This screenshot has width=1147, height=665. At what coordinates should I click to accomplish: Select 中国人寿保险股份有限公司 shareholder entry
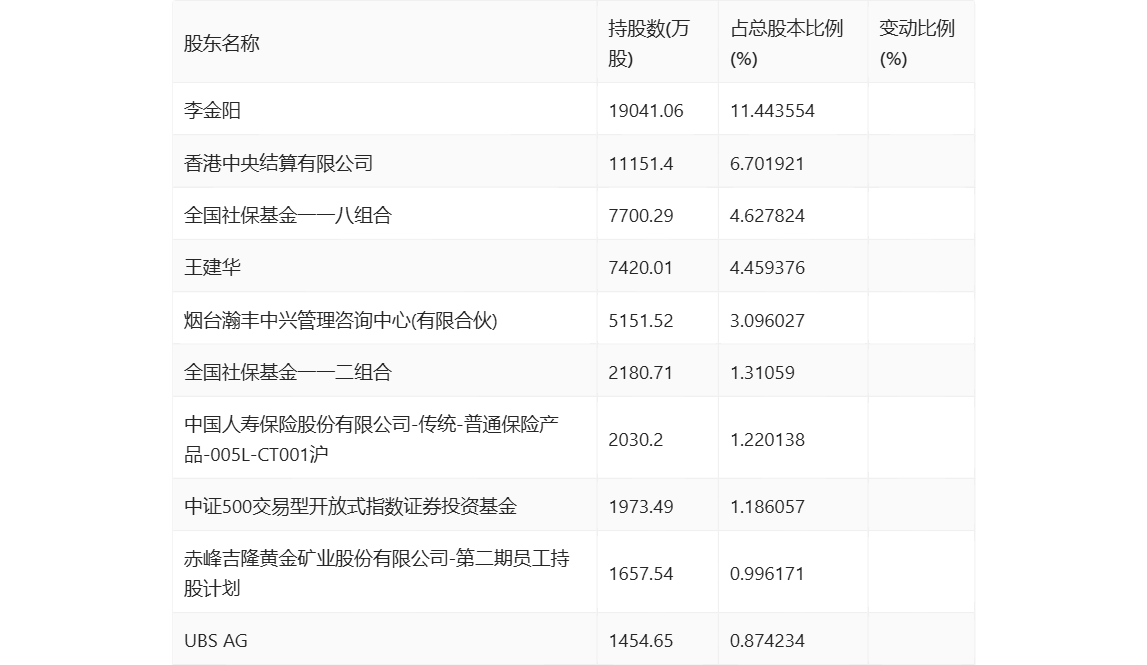click(x=372, y=439)
